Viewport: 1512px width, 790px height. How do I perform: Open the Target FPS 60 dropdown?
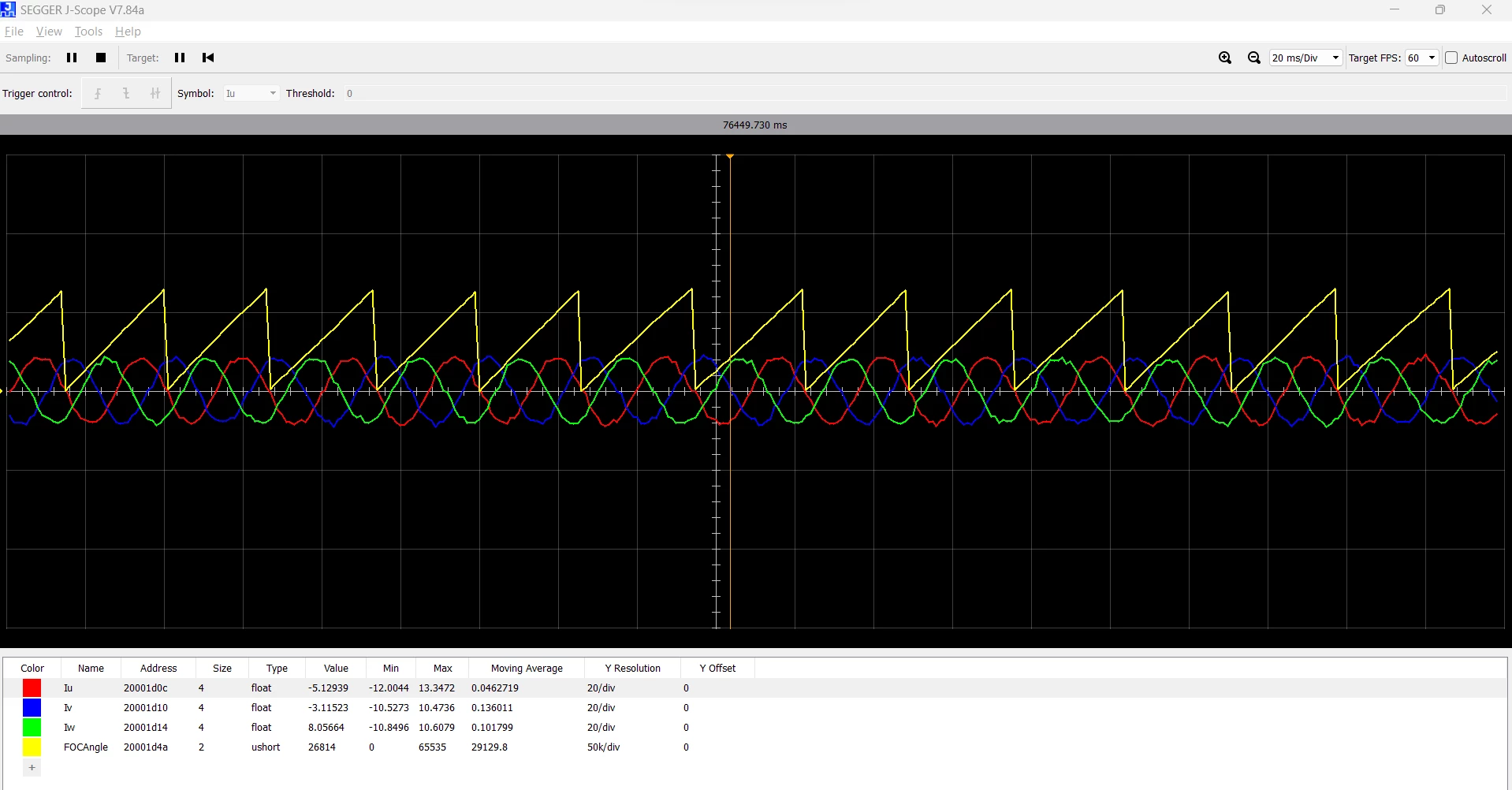[1422, 58]
